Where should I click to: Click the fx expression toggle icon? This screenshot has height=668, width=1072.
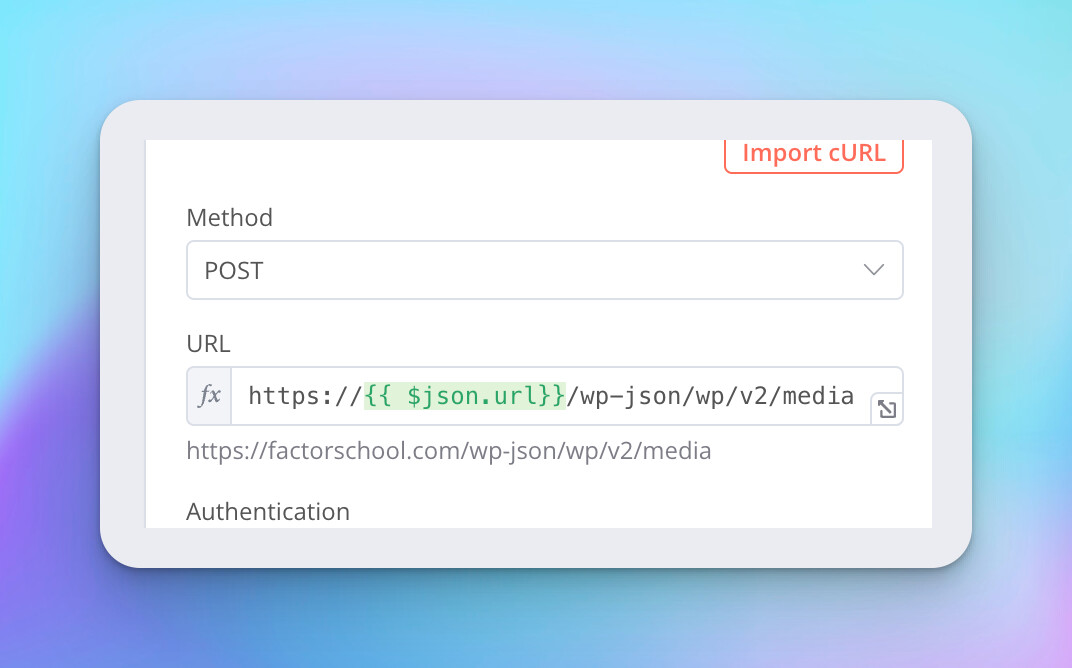[x=209, y=396]
